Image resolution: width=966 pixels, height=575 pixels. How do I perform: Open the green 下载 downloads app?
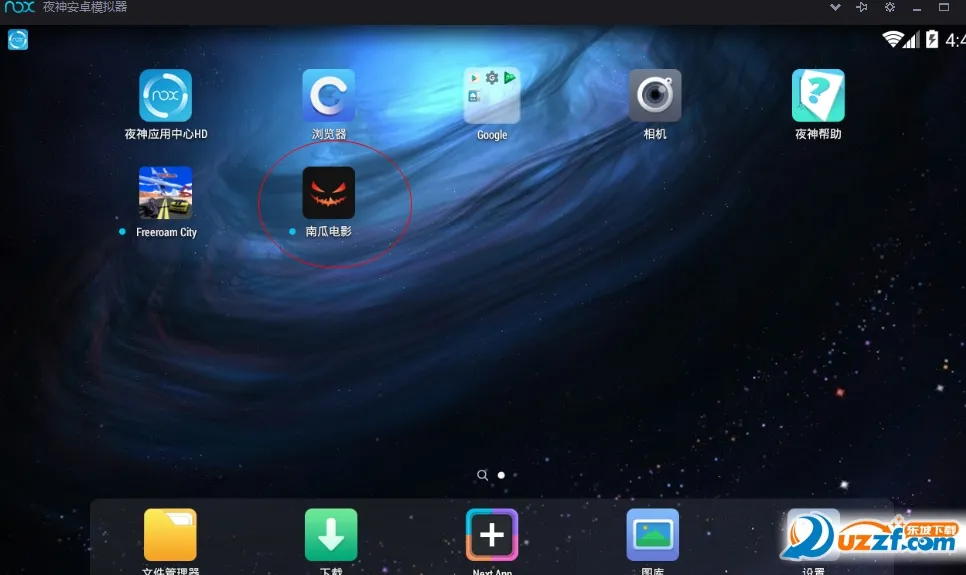tap(331, 535)
